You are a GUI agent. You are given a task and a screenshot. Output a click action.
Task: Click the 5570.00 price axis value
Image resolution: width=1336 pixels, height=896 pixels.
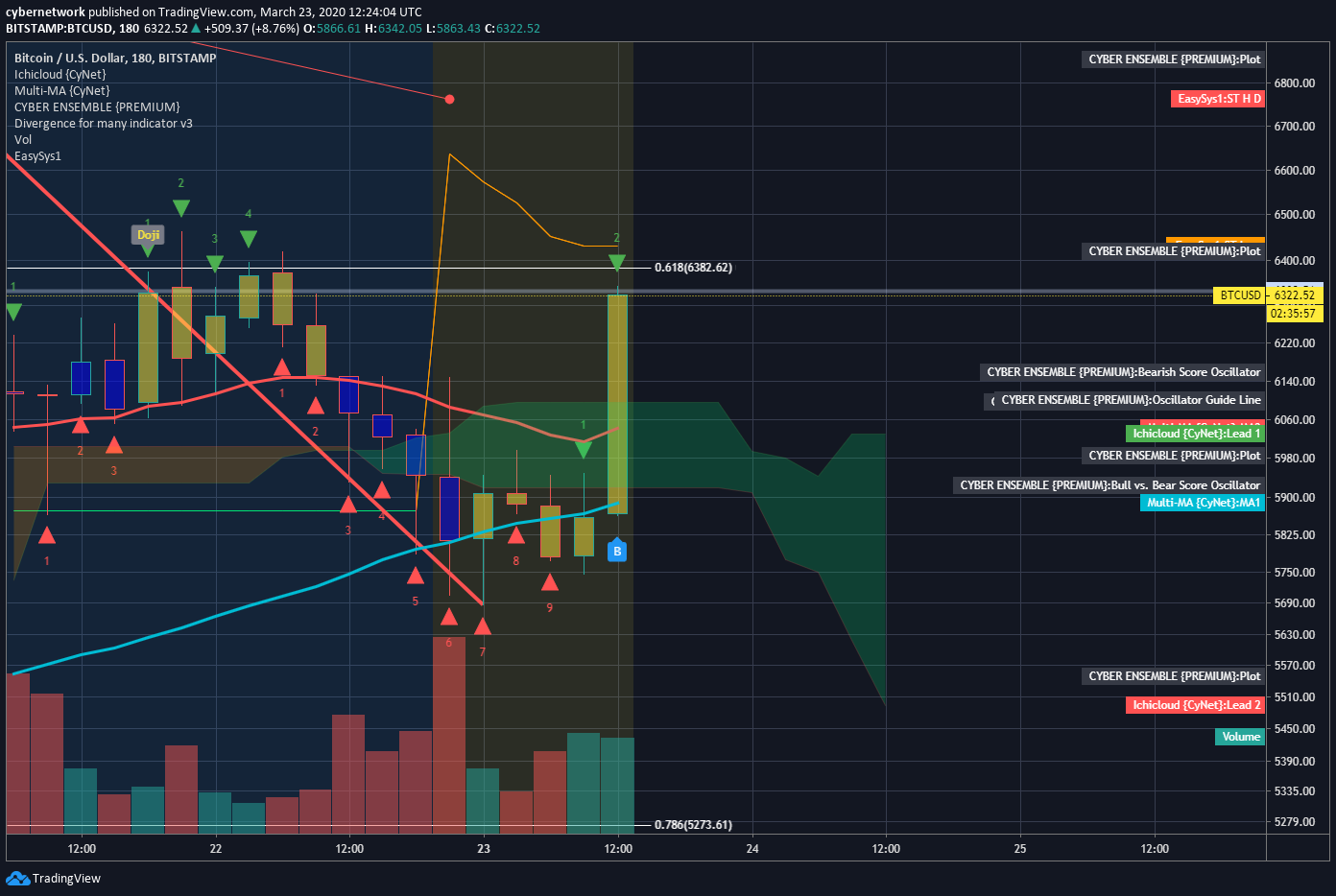(x=1295, y=666)
